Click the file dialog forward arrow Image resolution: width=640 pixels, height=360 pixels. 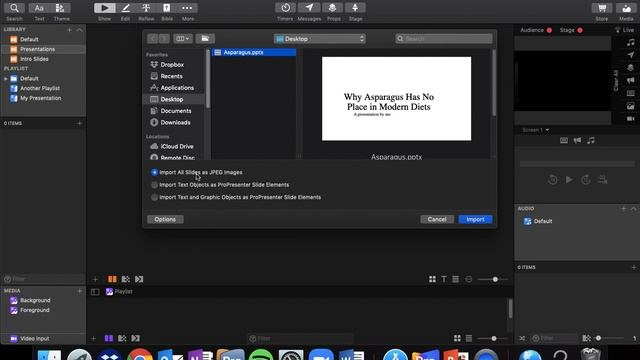click(x=164, y=39)
